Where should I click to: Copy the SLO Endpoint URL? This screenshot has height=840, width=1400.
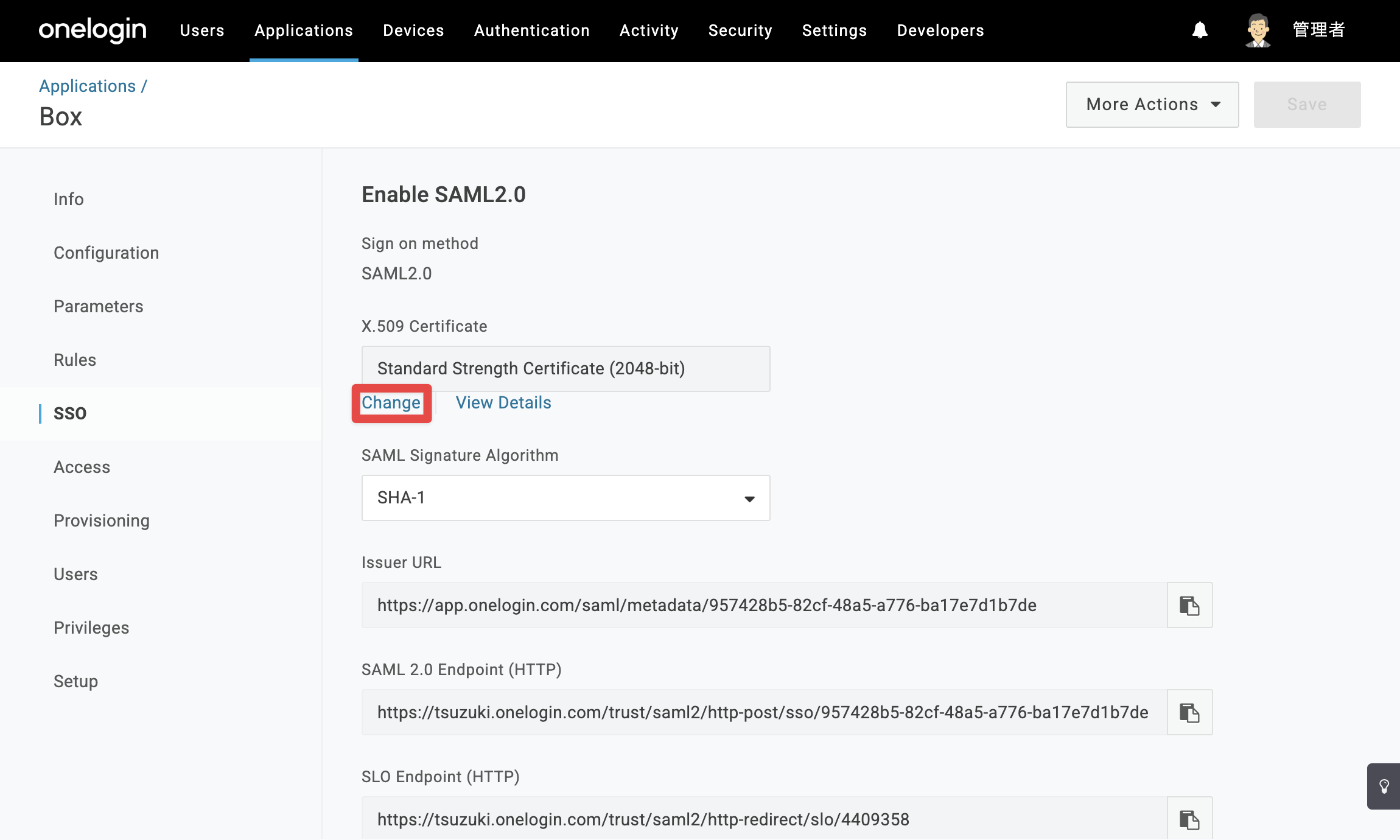tap(1189, 819)
